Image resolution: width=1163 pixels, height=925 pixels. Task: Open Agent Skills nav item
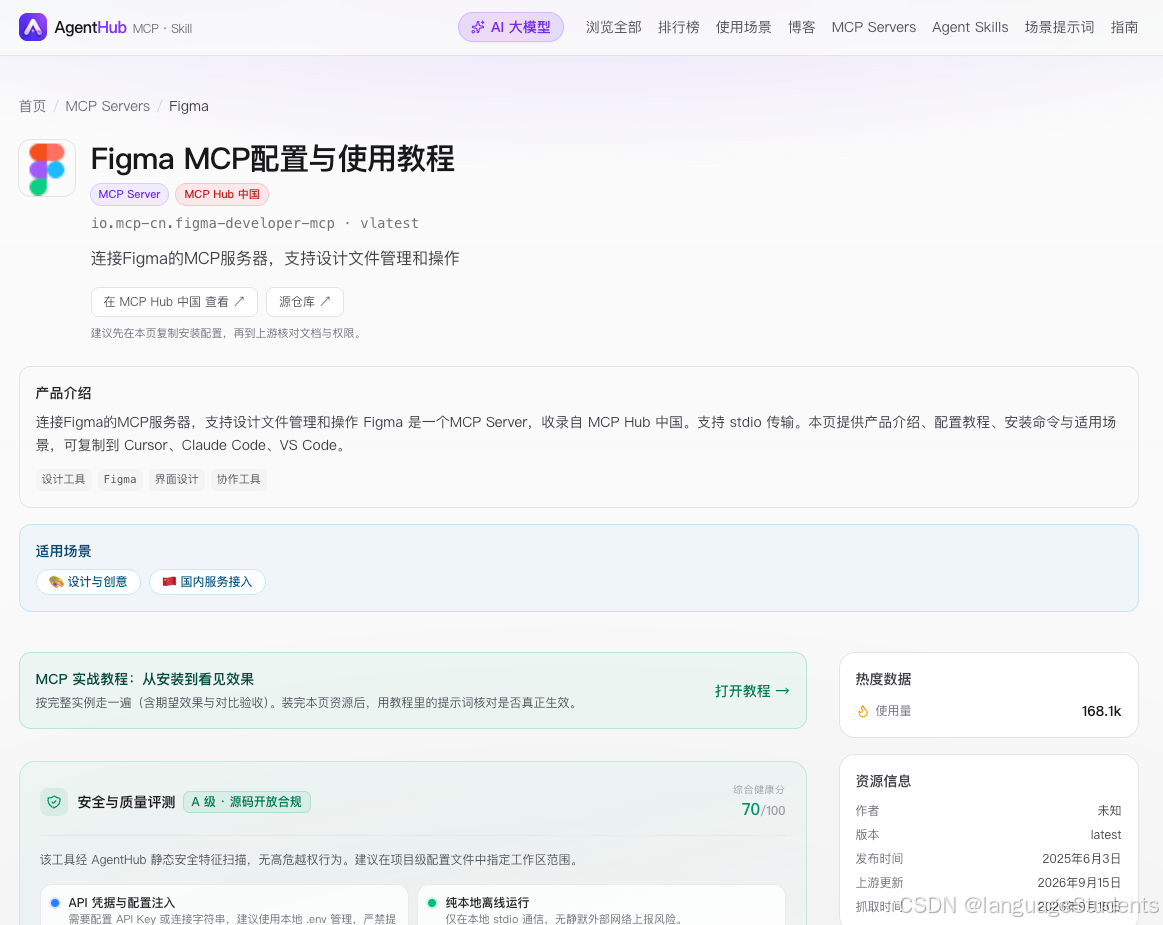pyautogui.click(x=969, y=27)
